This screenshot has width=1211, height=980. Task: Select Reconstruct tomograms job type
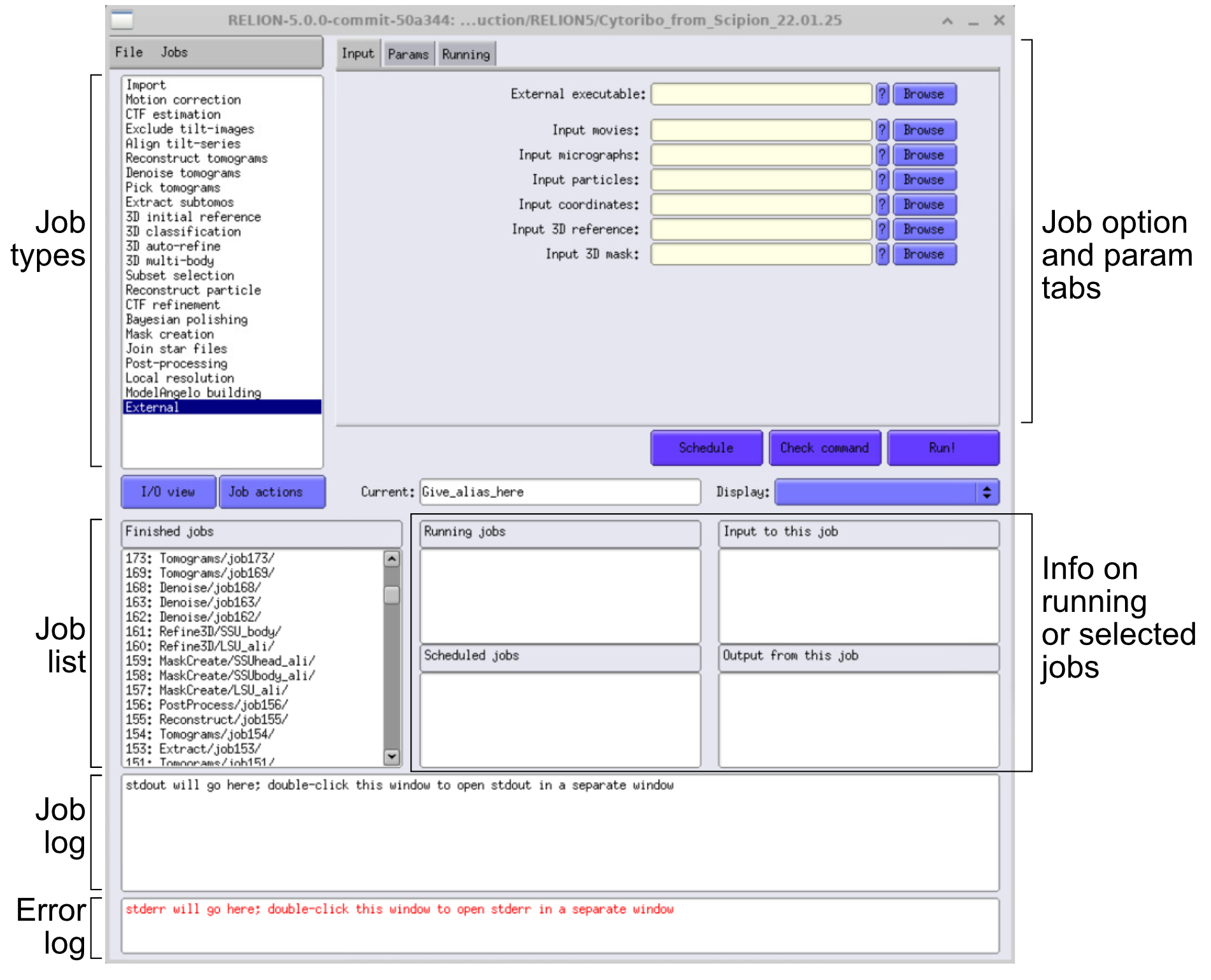coord(222,159)
